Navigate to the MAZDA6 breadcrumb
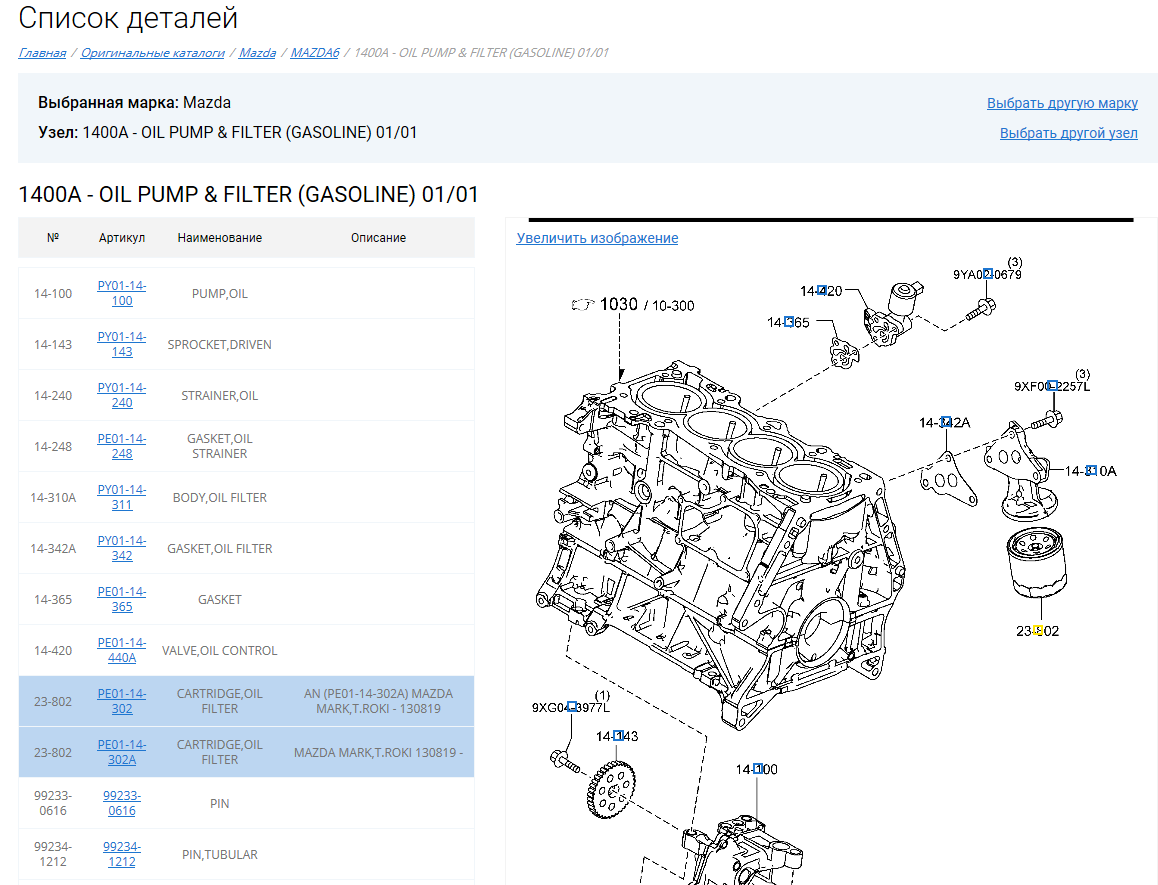1158x885 pixels. pyautogui.click(x=315, y=52)
